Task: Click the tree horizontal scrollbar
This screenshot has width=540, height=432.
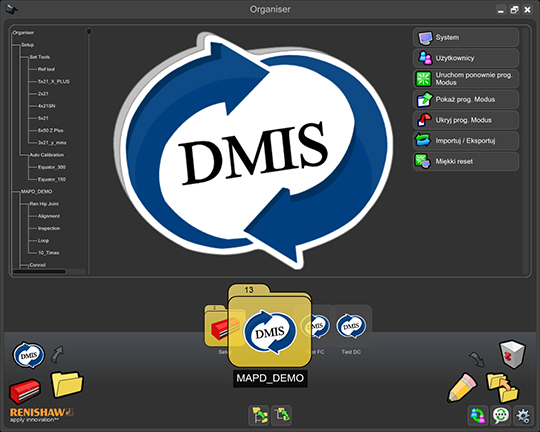Action: click(48, 272)
